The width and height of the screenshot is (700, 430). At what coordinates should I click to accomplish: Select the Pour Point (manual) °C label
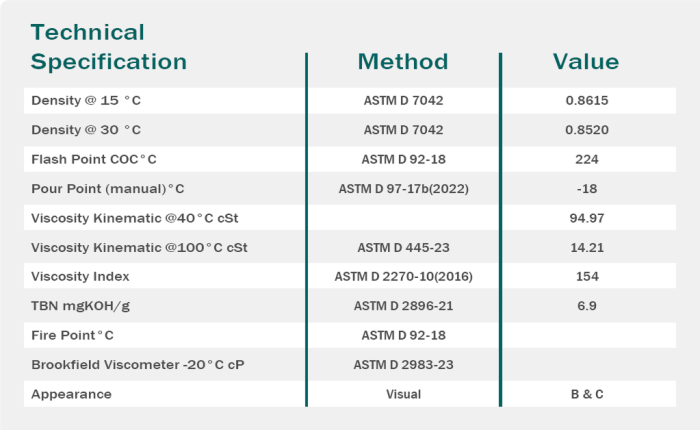tap(108, 188)
